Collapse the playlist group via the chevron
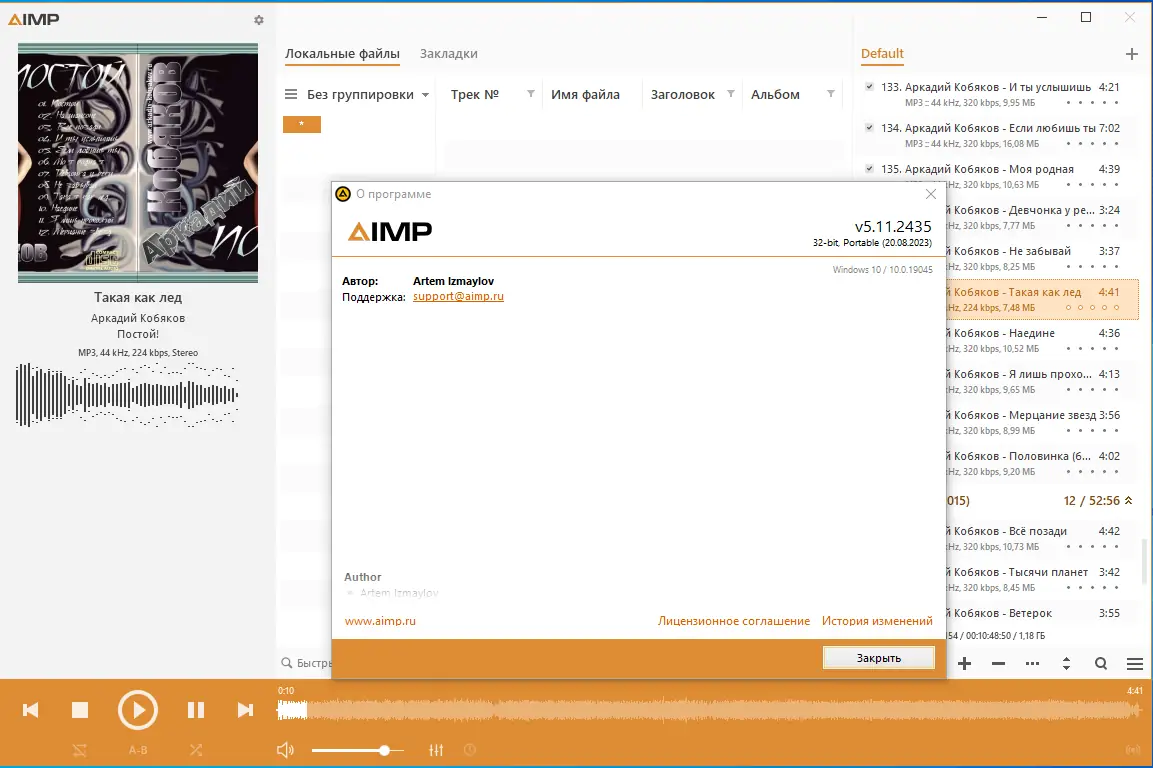 pos(1129,500)
